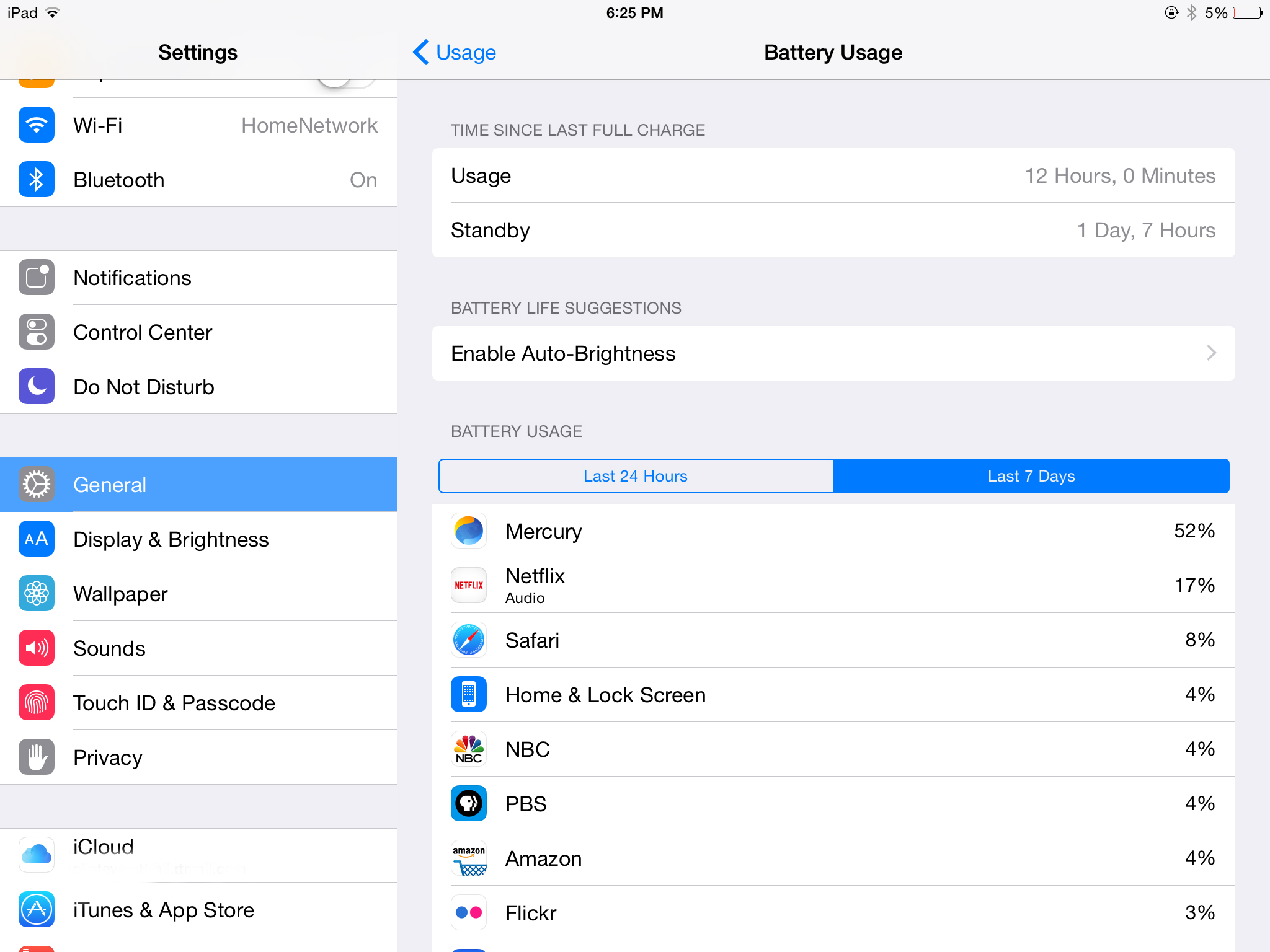Tap the Home & Lock Screen icon

coord(469,695)
